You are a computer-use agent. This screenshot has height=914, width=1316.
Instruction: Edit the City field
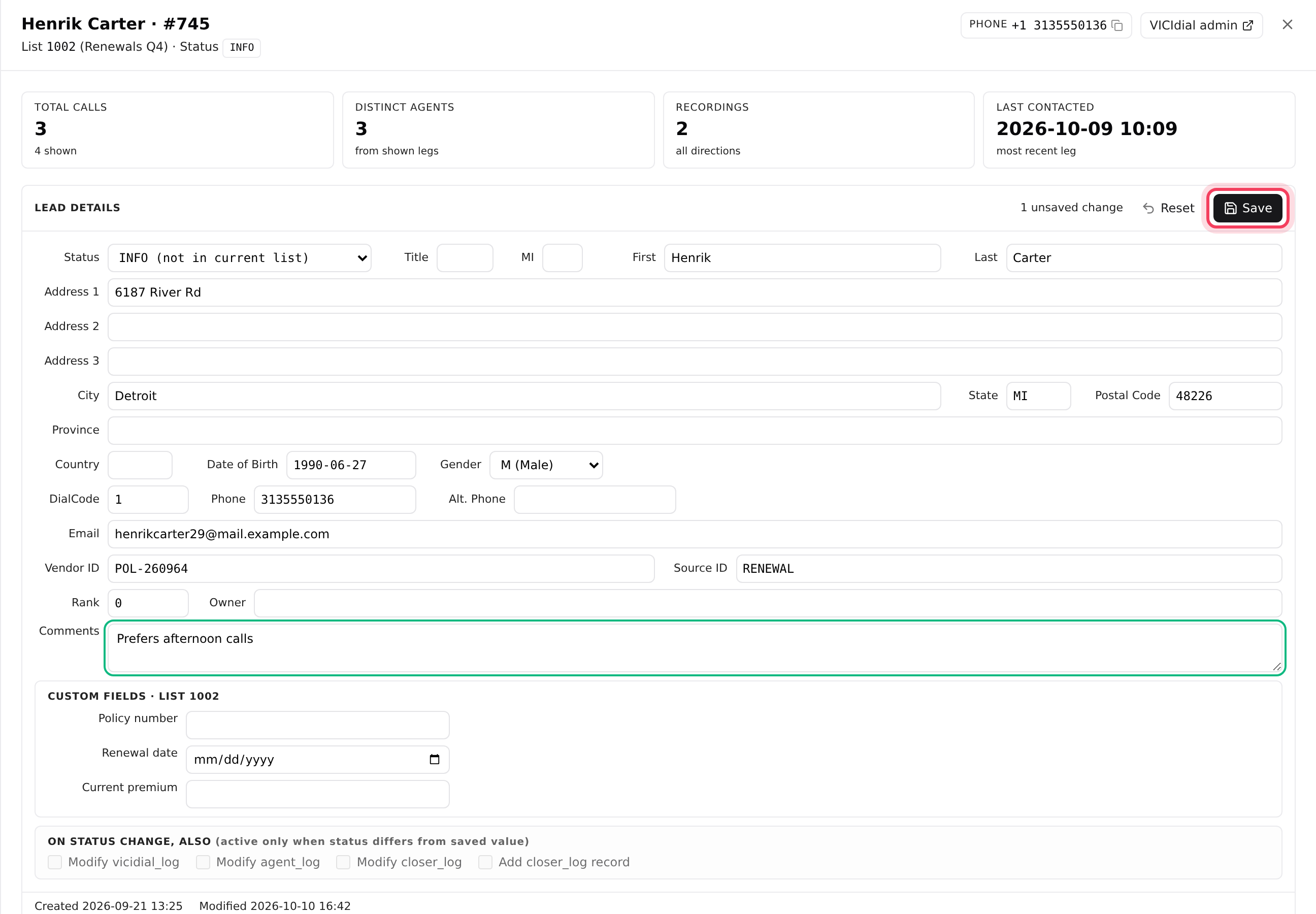pyautogui.click(x=524, y=396)
